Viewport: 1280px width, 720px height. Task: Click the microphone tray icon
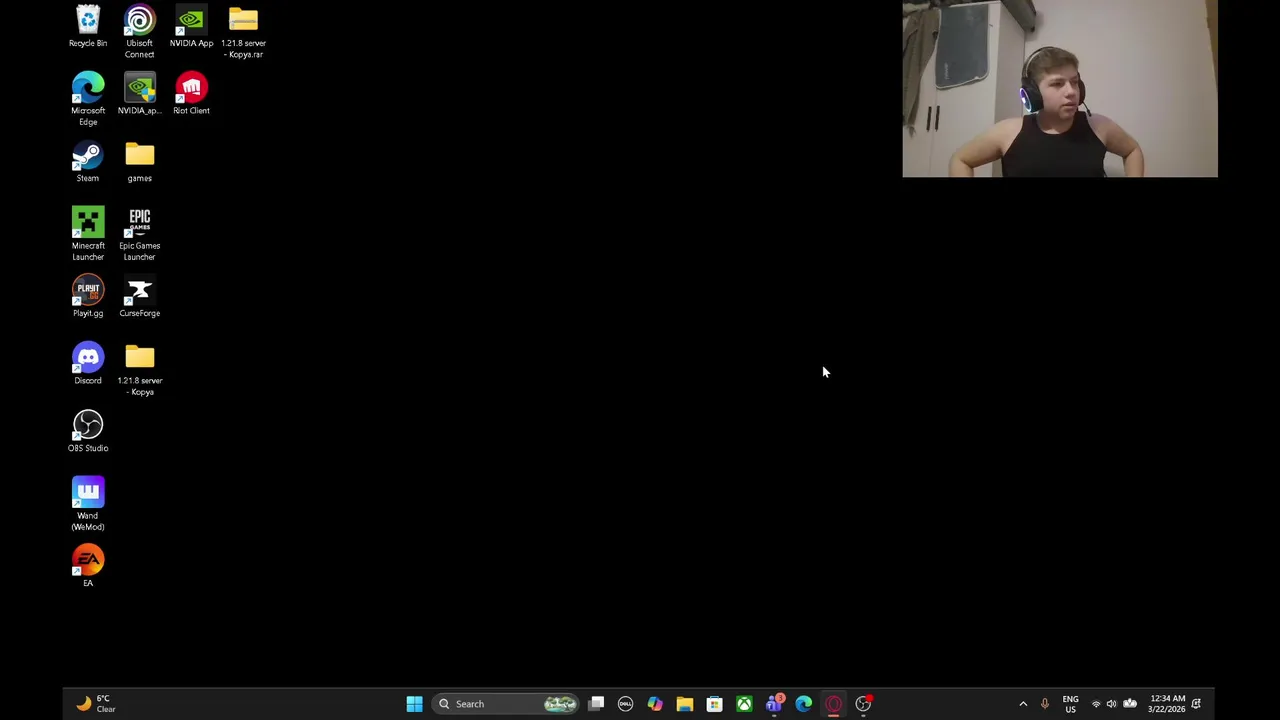1045,704
